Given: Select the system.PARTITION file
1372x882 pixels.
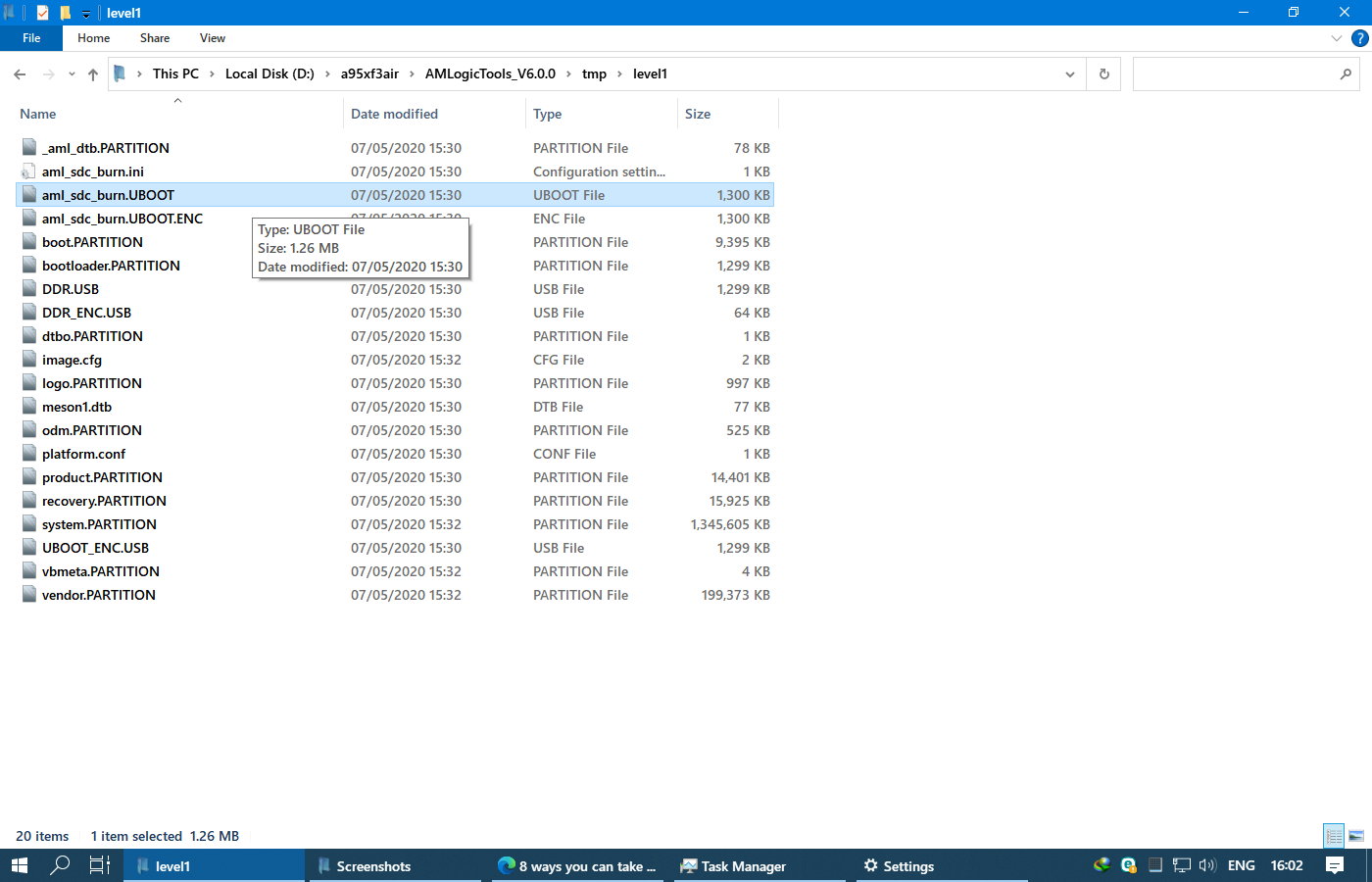Looking at the screenshot, I should (99, 524).
